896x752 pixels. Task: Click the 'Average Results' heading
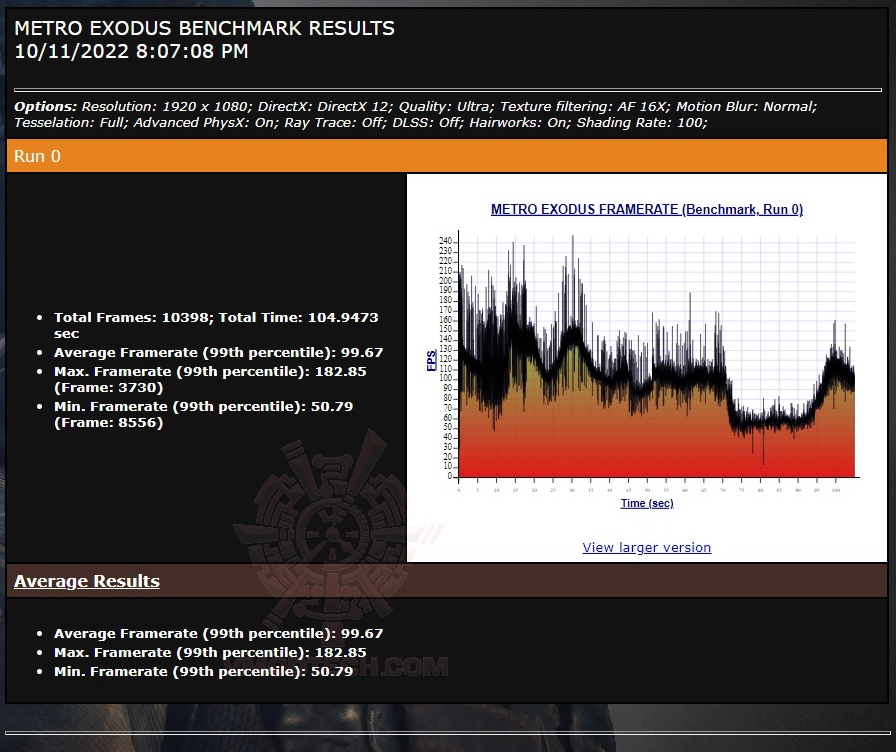point(87,581)
